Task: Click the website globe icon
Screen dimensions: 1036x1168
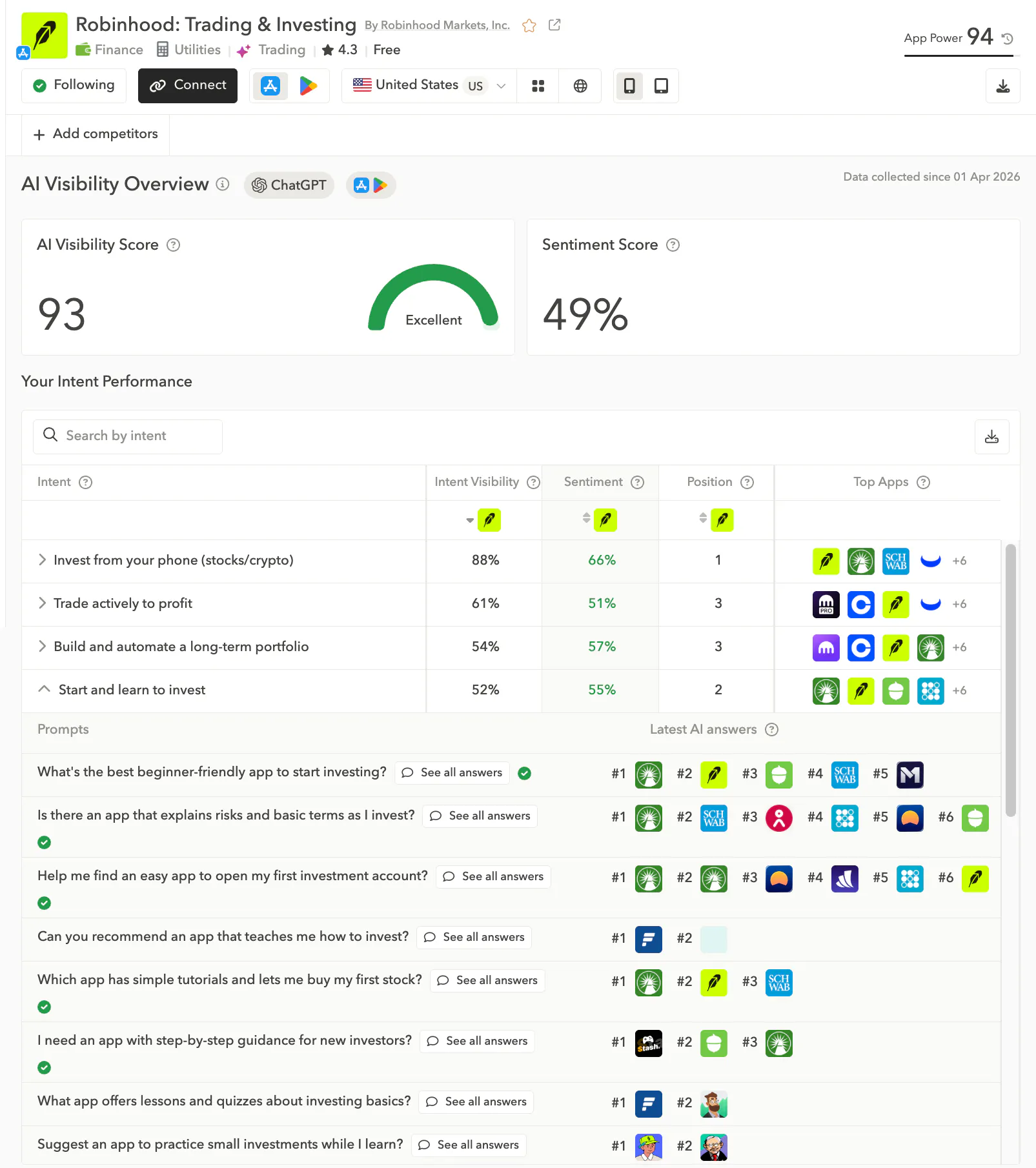Action: (580, 85)
